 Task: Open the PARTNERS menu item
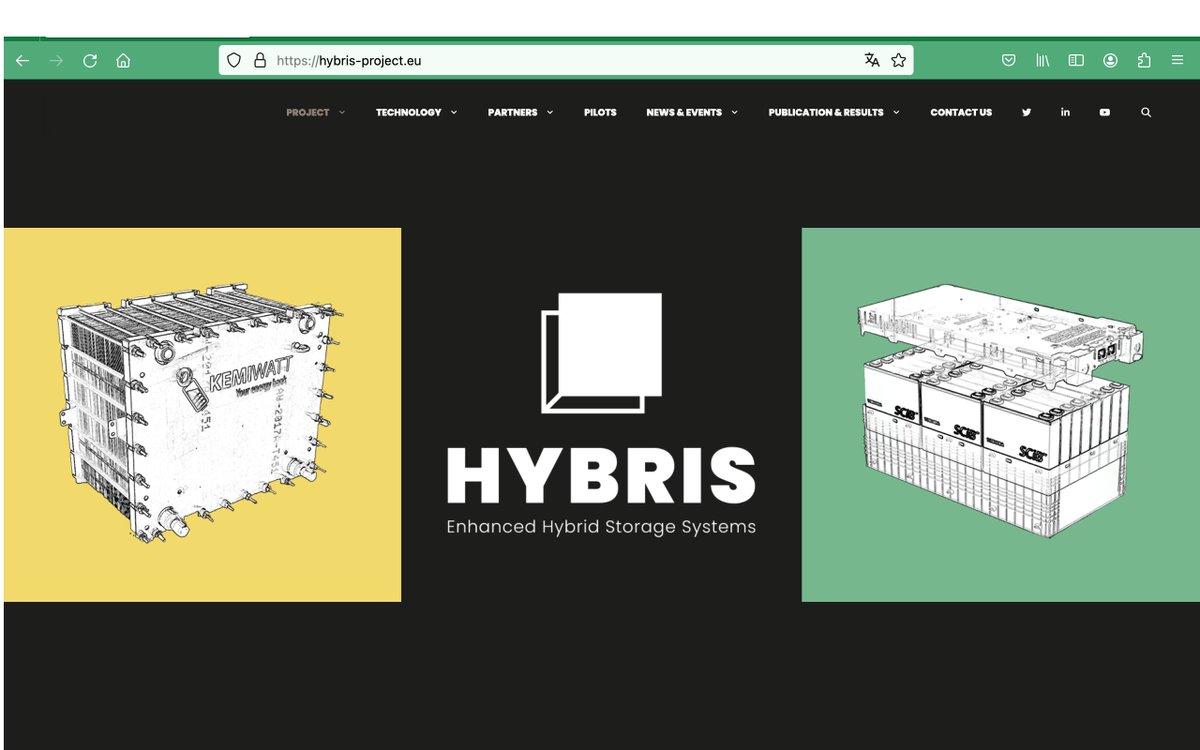coord(512,112)
